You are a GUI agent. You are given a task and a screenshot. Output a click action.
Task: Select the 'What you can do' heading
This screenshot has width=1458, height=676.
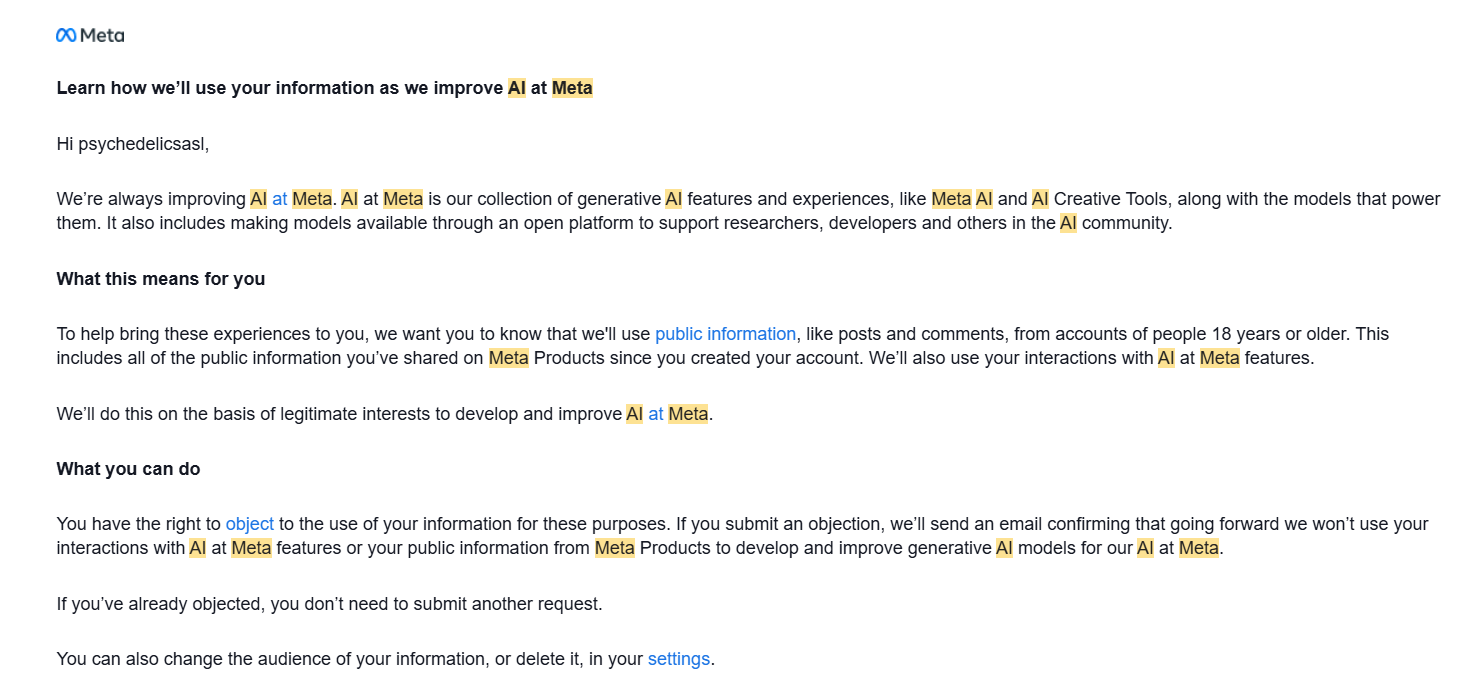(128, 469)
